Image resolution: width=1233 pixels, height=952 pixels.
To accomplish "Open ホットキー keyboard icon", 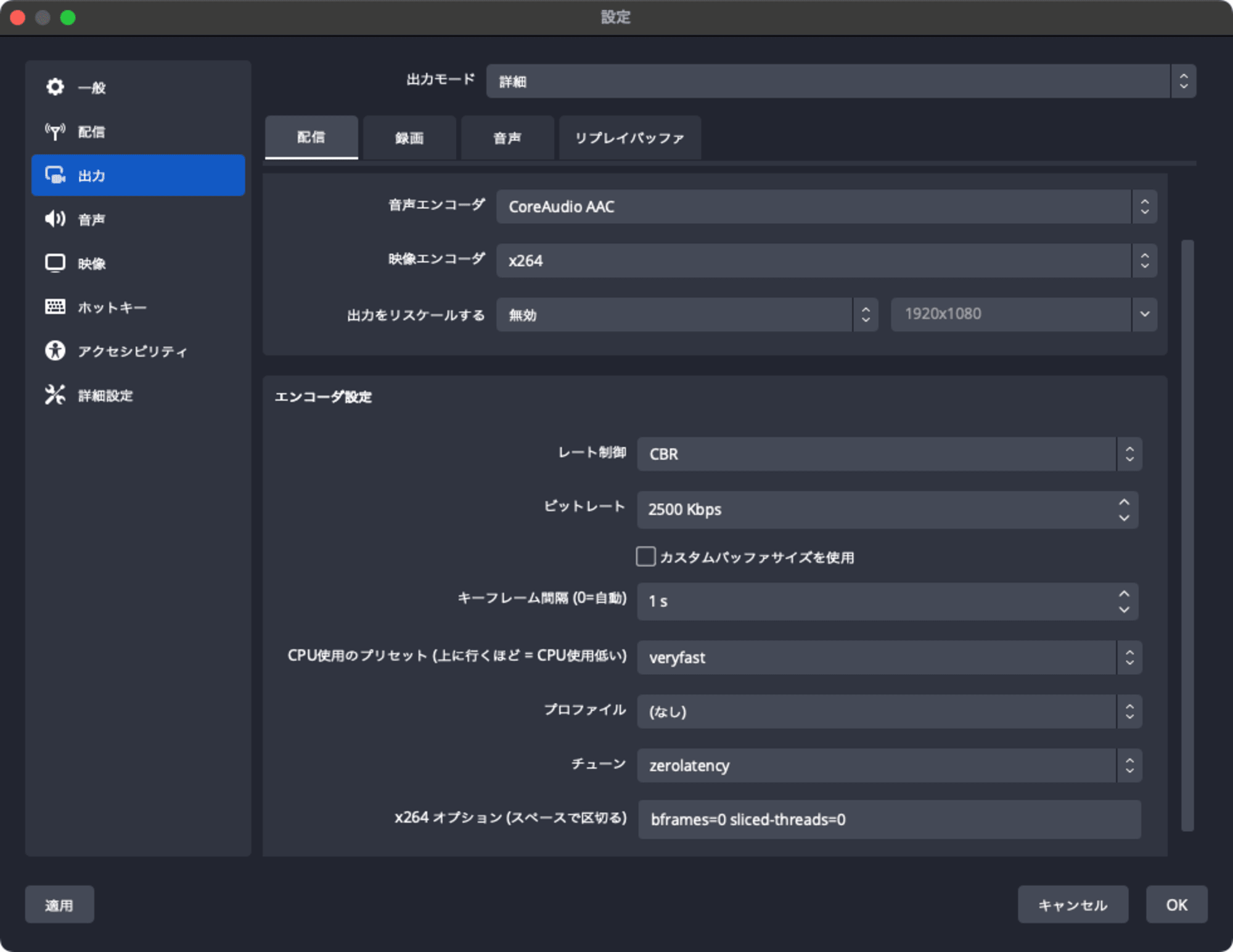I will [55, 307].
